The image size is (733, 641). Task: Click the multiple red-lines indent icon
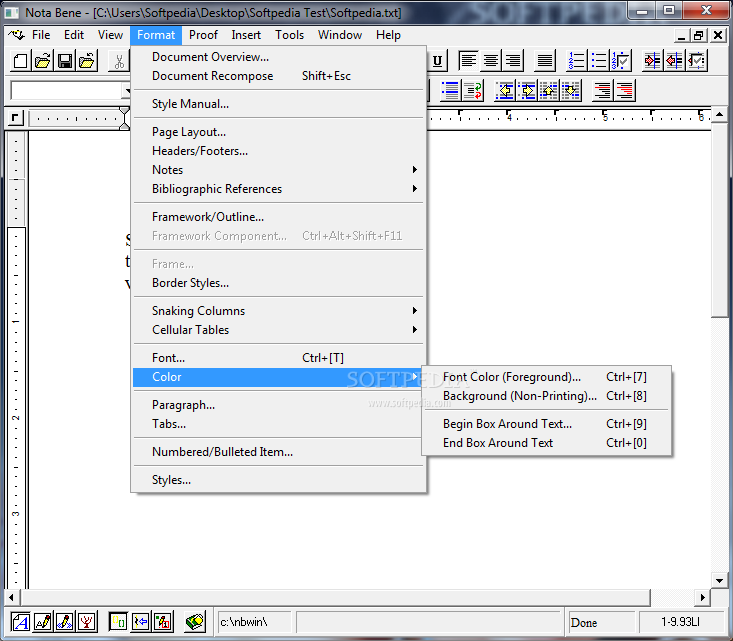point(625,90)
